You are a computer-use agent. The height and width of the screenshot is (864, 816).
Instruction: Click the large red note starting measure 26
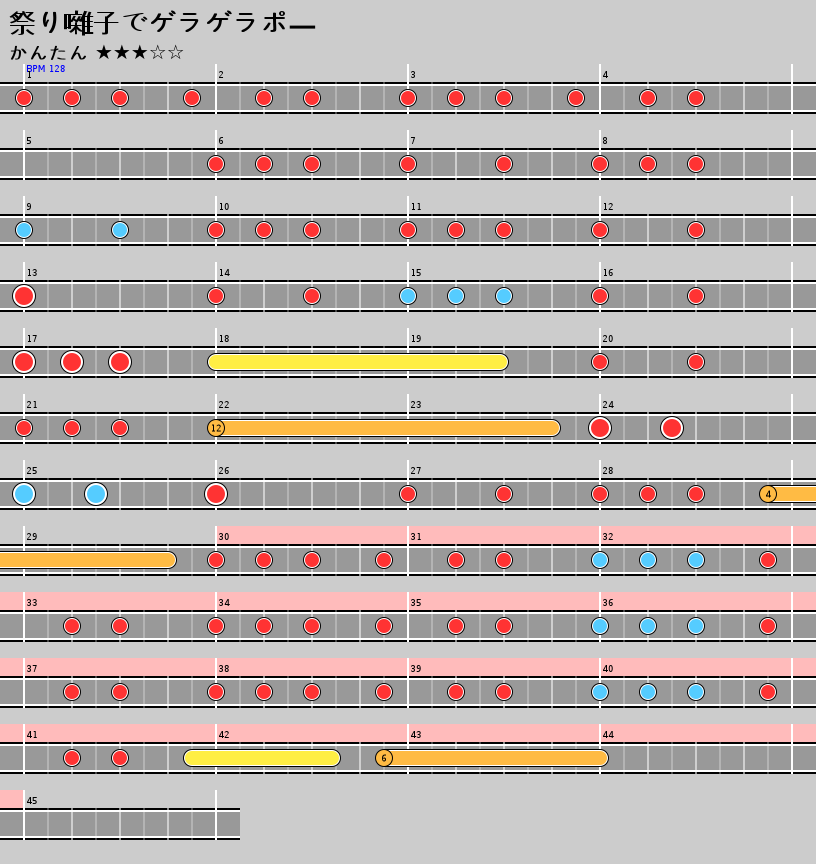point(216,494)
